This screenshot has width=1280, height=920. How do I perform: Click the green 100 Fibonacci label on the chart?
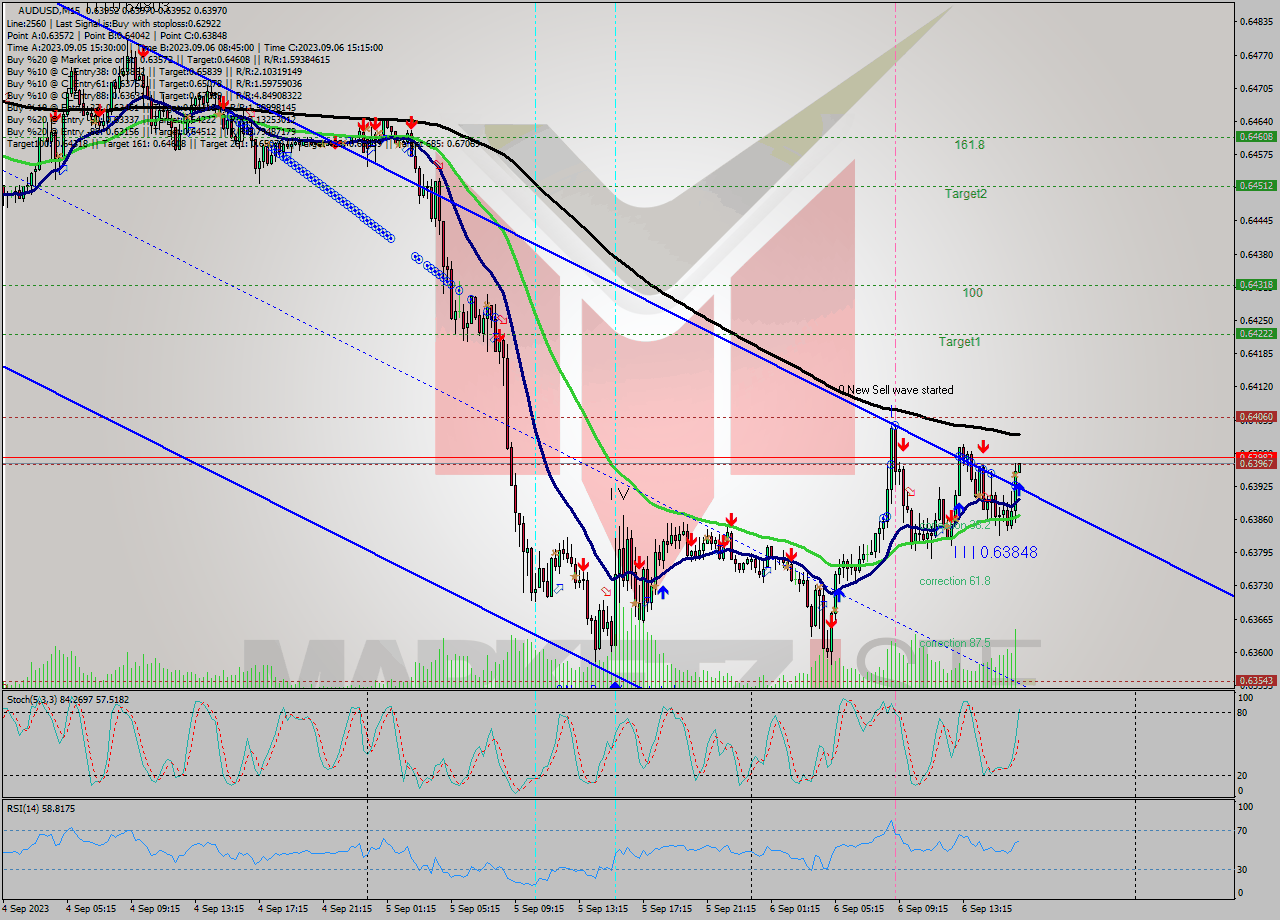(x=972, y=293)
